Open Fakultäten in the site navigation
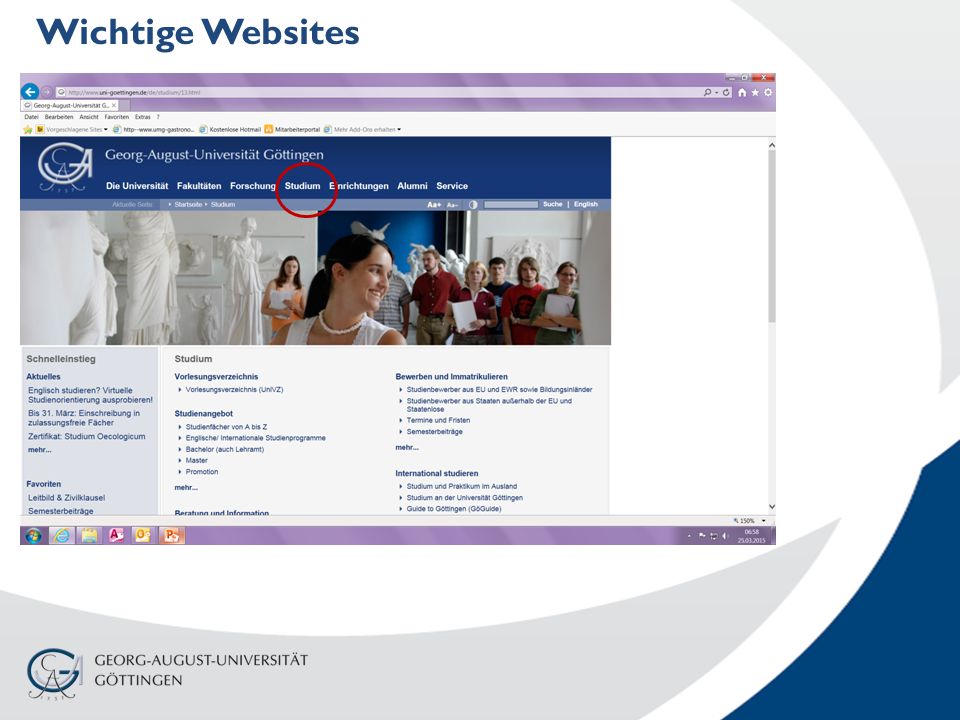This screenshot has height=720, width=960. coord(199,186)
